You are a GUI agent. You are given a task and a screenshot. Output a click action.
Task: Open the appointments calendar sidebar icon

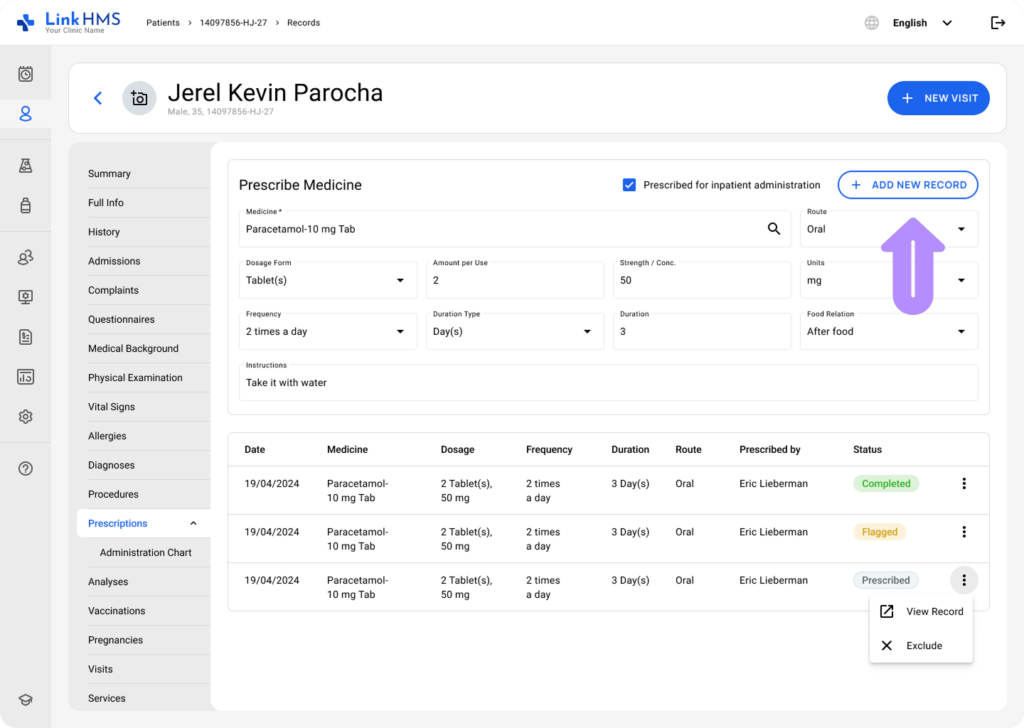point(26,74)
